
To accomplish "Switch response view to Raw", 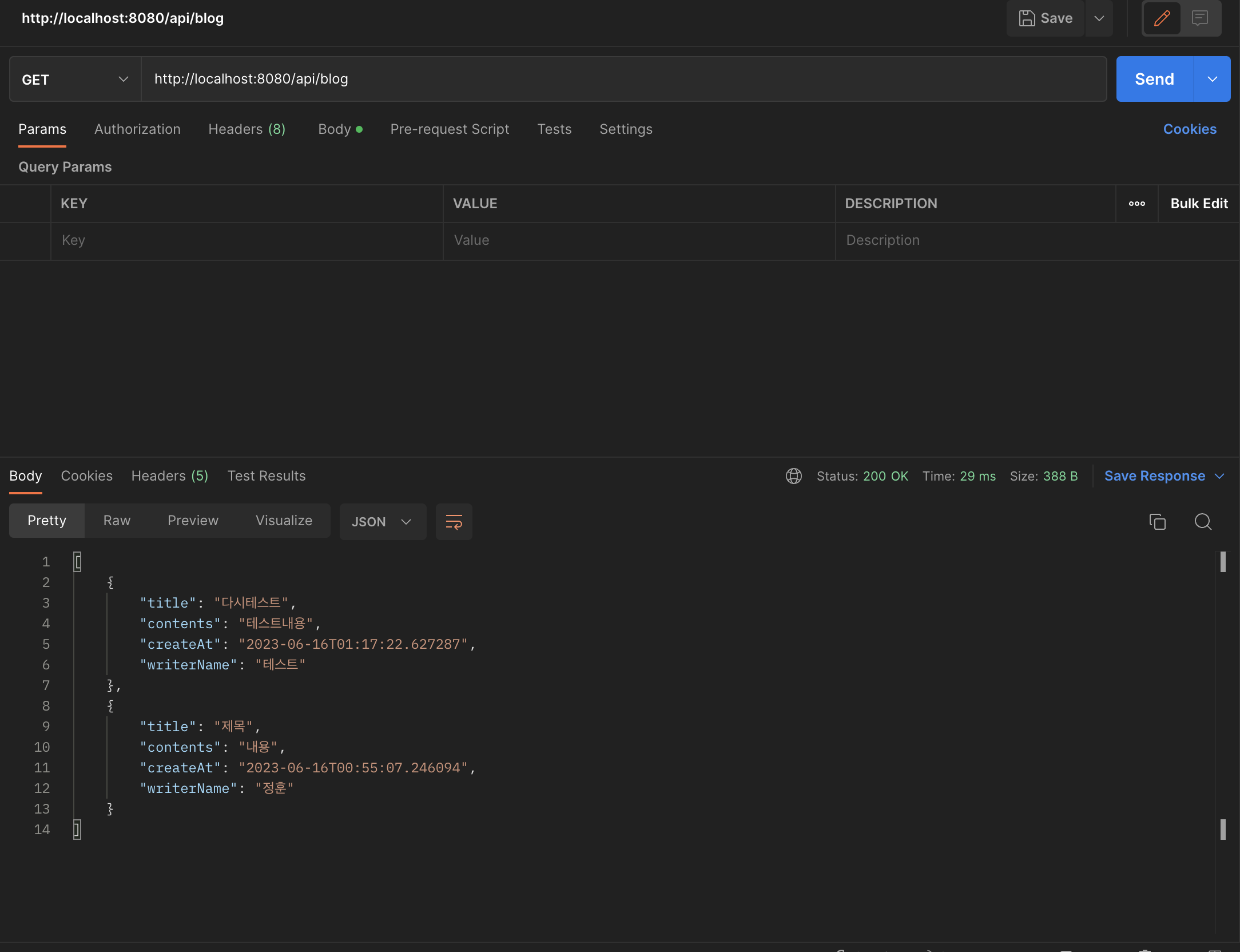I will click(x=116, y=520).
